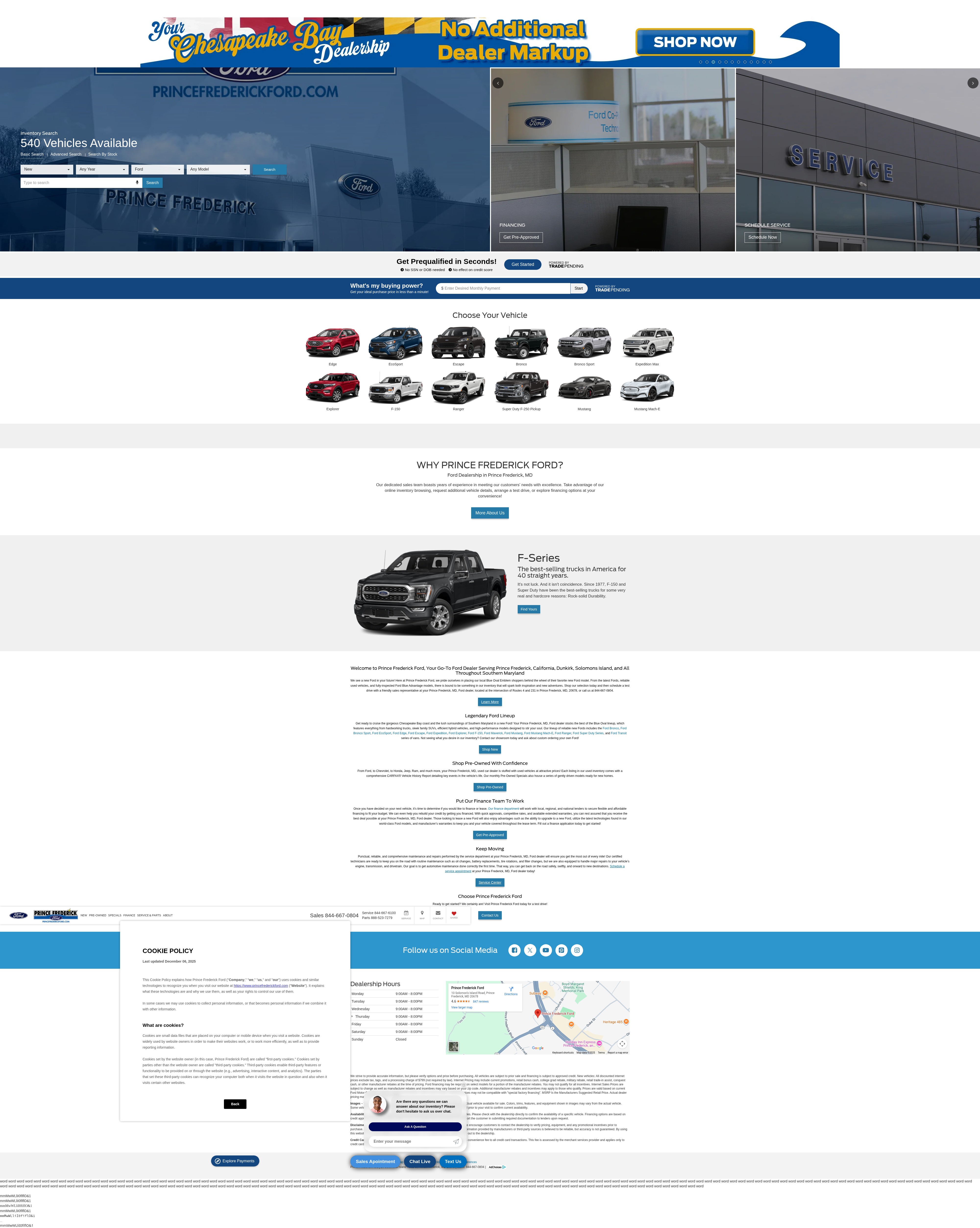Viewport: 980px width, 1228px height.
Task: Open the Service calendar icon in header
Action: click(x=406, y=913)
